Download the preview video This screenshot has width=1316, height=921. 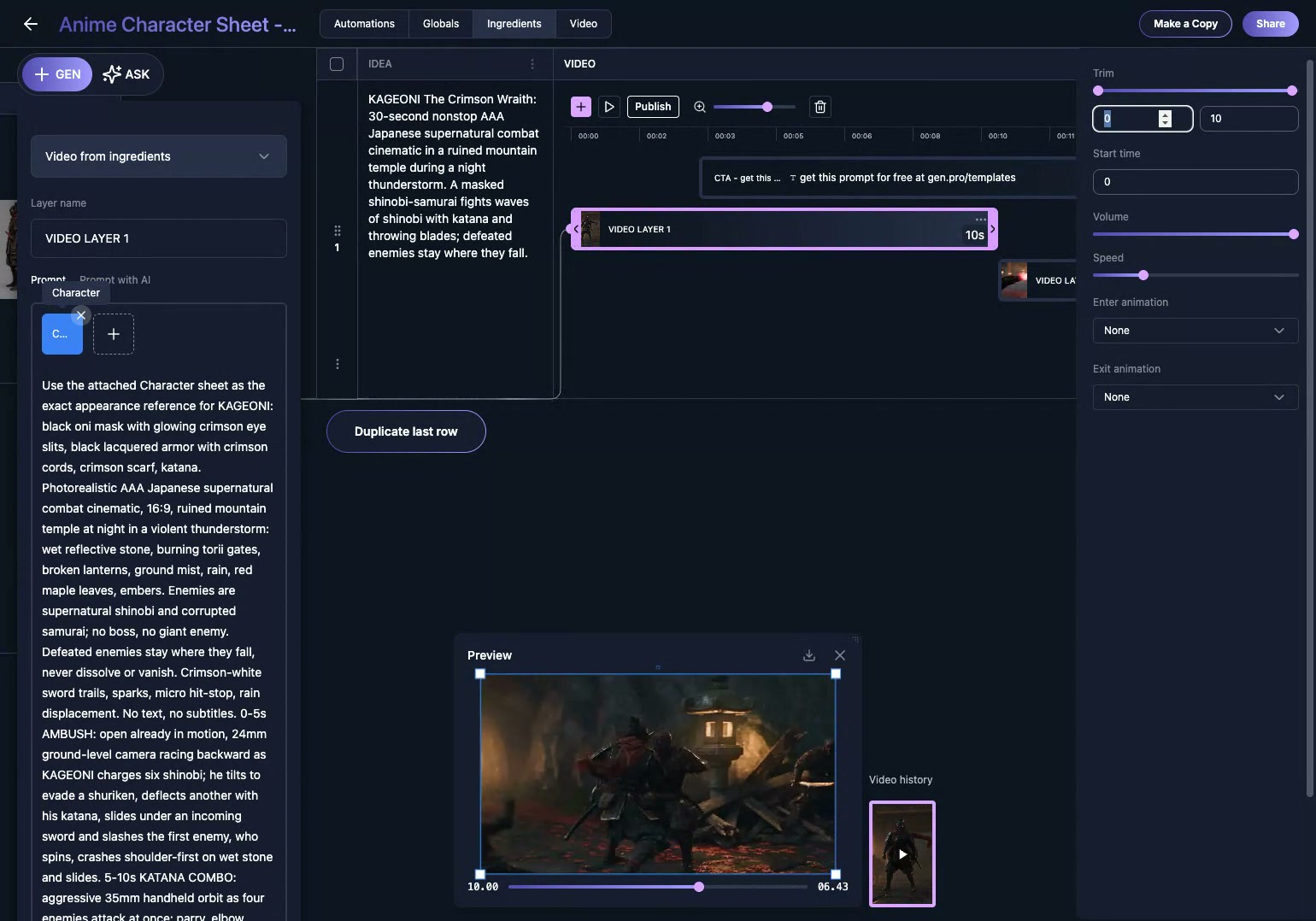pos(809,655)
